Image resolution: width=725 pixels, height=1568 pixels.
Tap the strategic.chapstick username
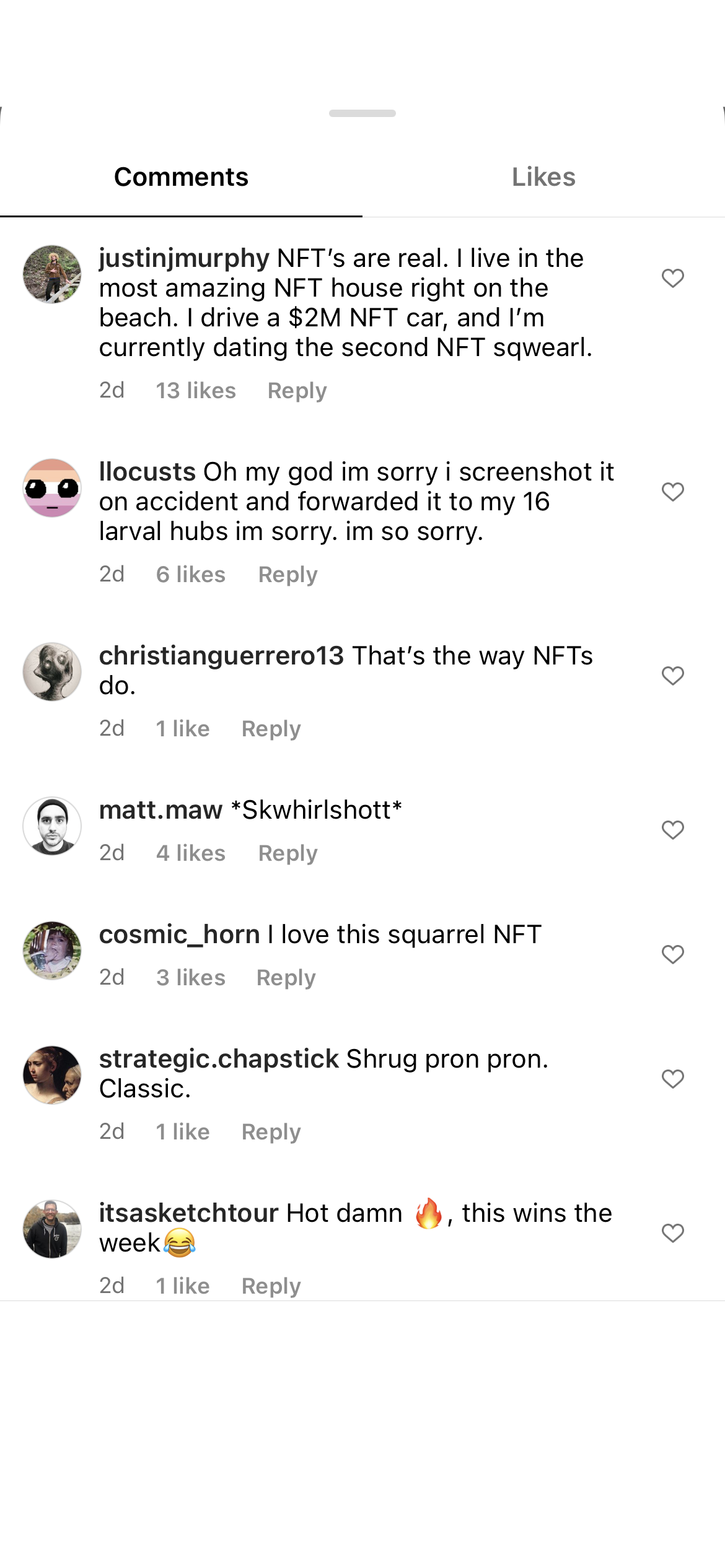(x=219, y=1059)
